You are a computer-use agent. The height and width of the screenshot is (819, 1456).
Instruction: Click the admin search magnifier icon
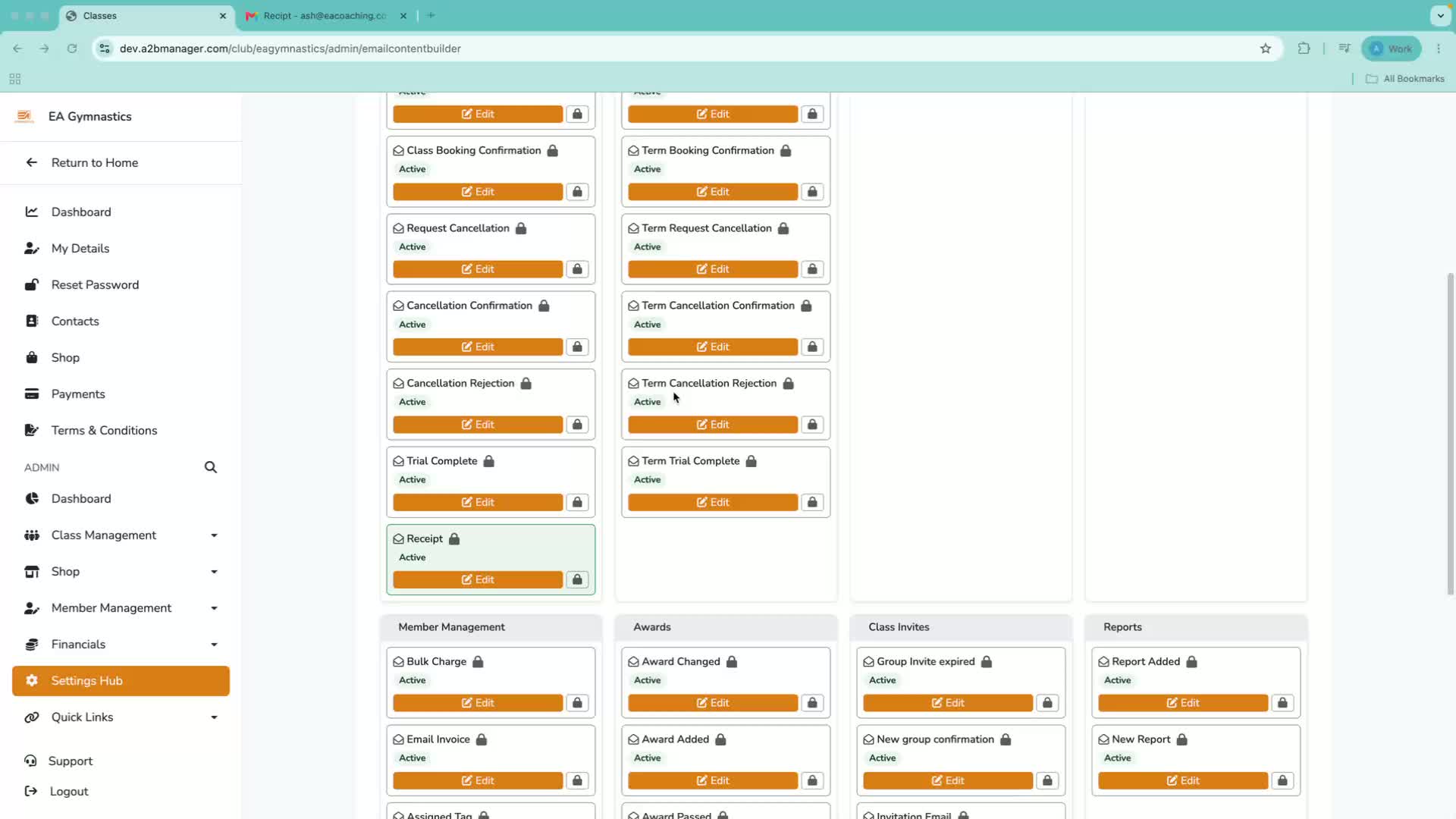pos(211,467)
